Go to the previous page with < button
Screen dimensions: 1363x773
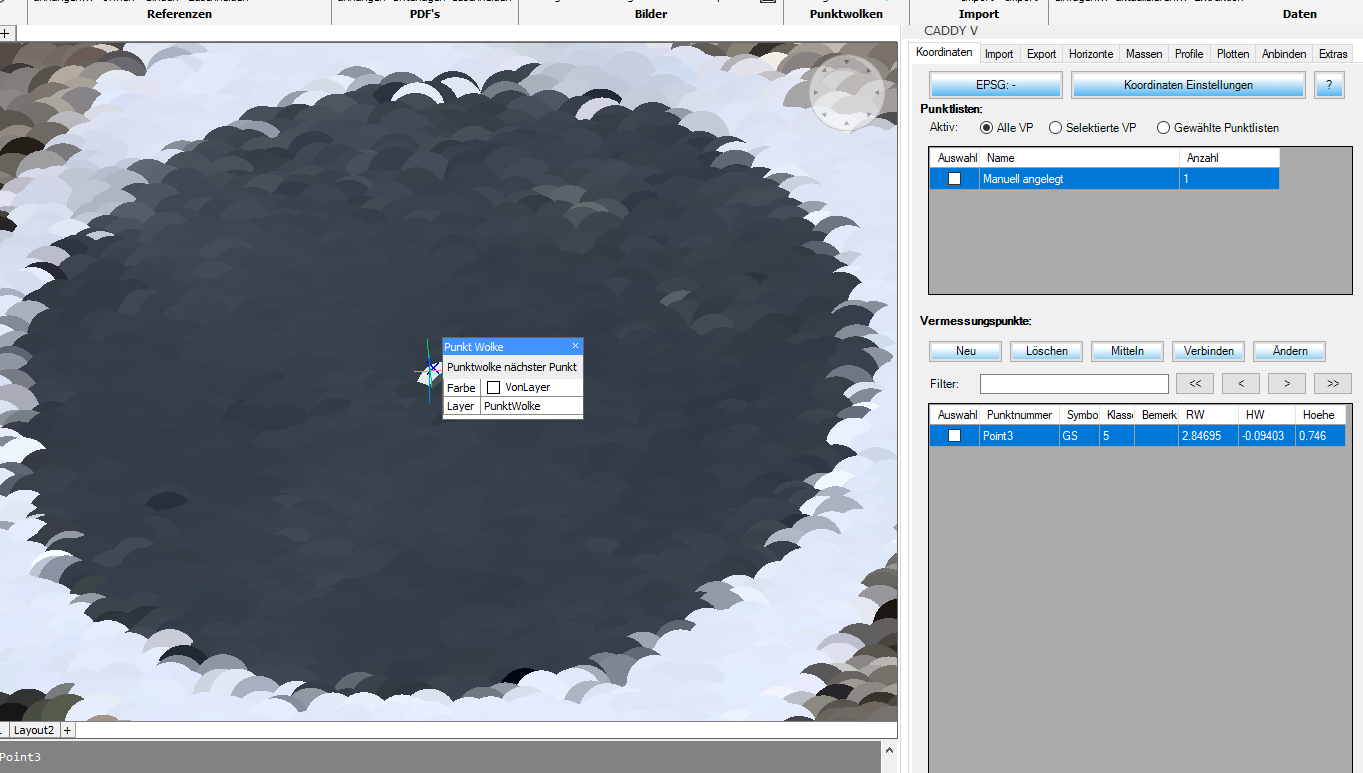(x=1240, y=383)
